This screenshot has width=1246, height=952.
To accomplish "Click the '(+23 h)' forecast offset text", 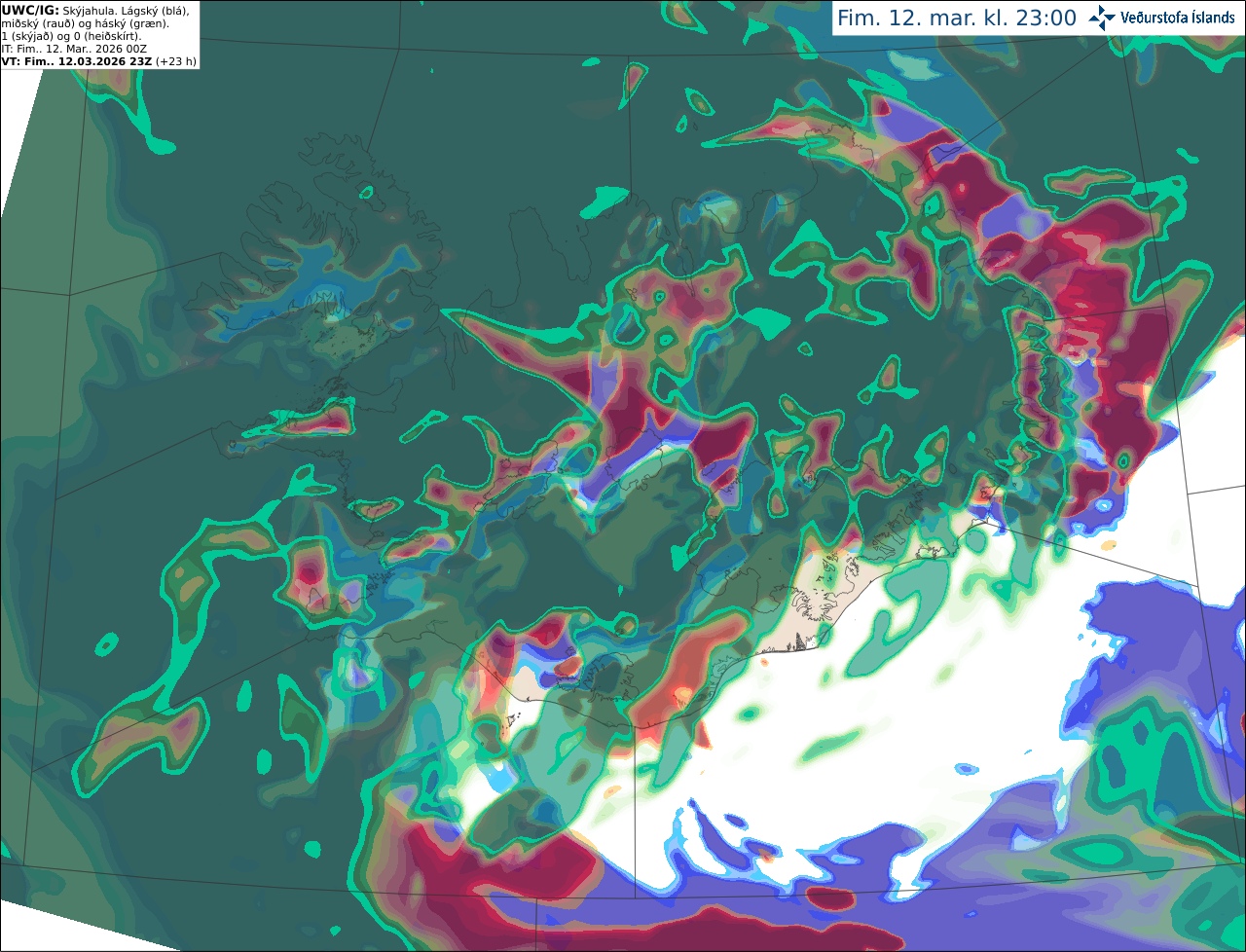I will (x=176, y=61).
